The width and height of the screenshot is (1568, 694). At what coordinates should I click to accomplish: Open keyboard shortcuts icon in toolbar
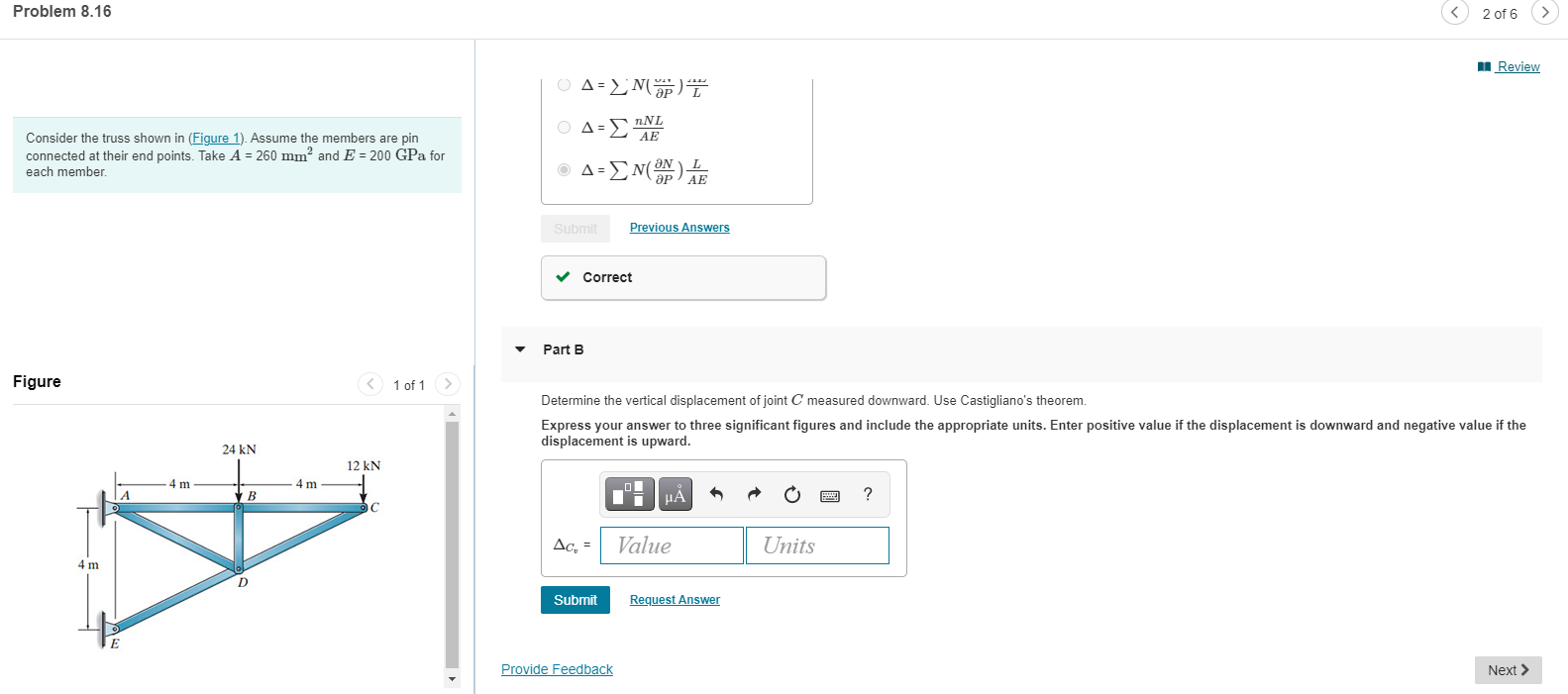830,495
